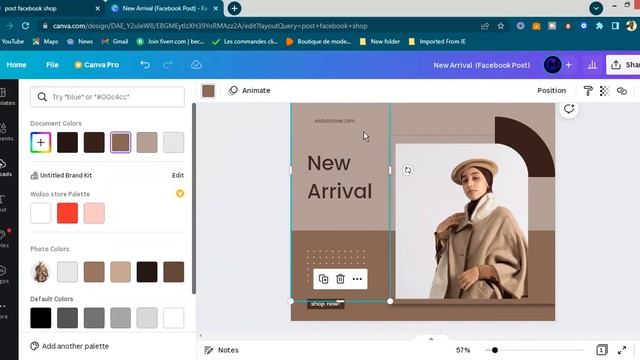Click the shop now button text on canvas
640x360 pixels.
click(x=325, y=304)
